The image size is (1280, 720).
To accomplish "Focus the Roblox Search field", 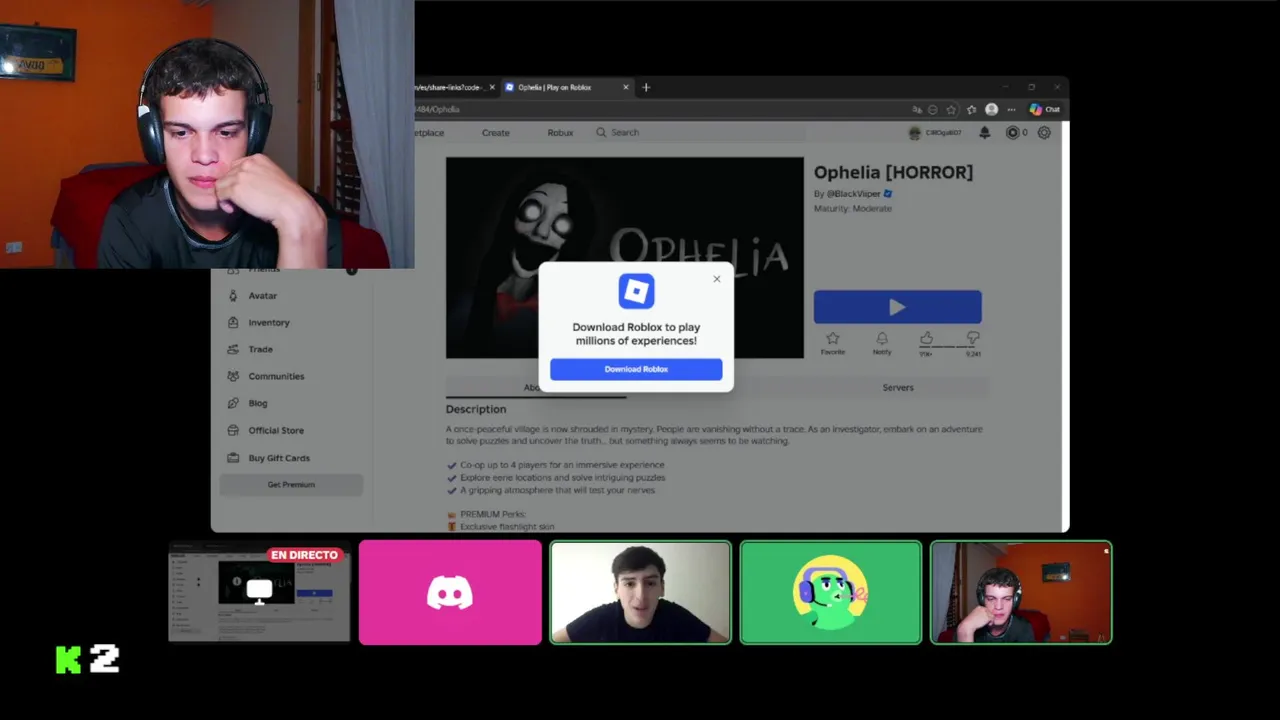I will pos(700,132).
